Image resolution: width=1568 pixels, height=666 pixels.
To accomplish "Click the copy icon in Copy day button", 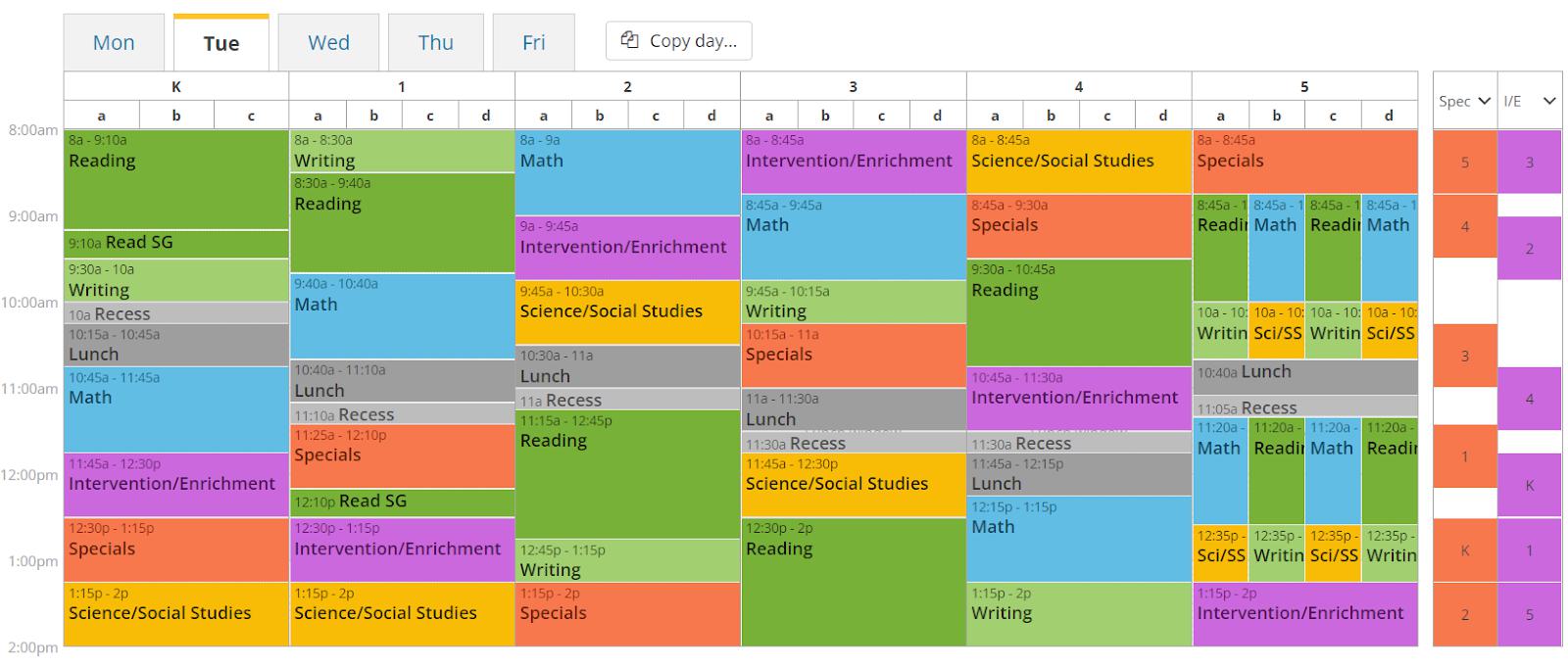I will pyautogui.click(x=630, y=40).
